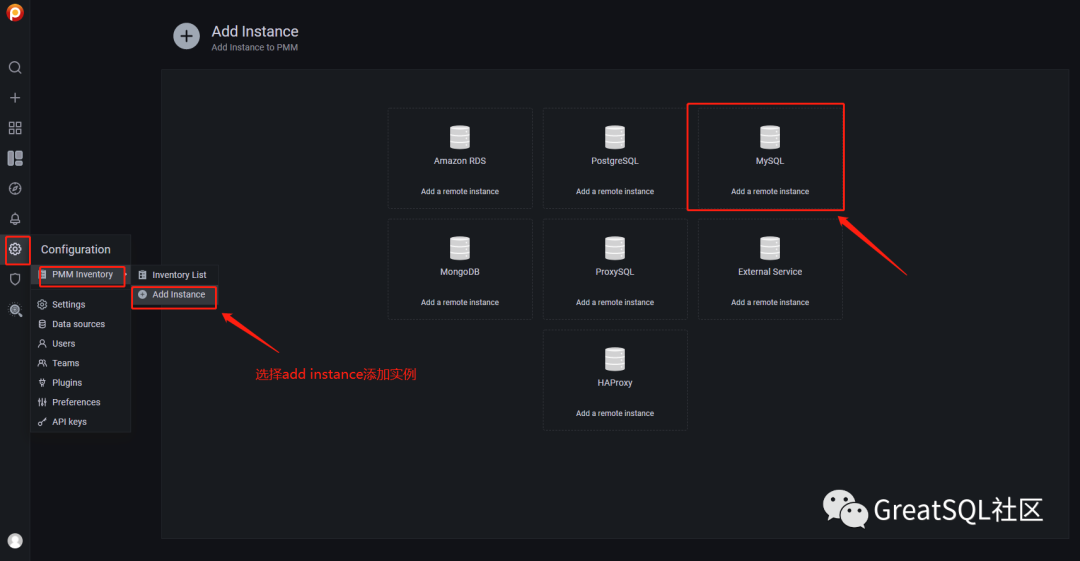1080x561 pixels.
Task: Click the External Service label
Action: [769, 272]
